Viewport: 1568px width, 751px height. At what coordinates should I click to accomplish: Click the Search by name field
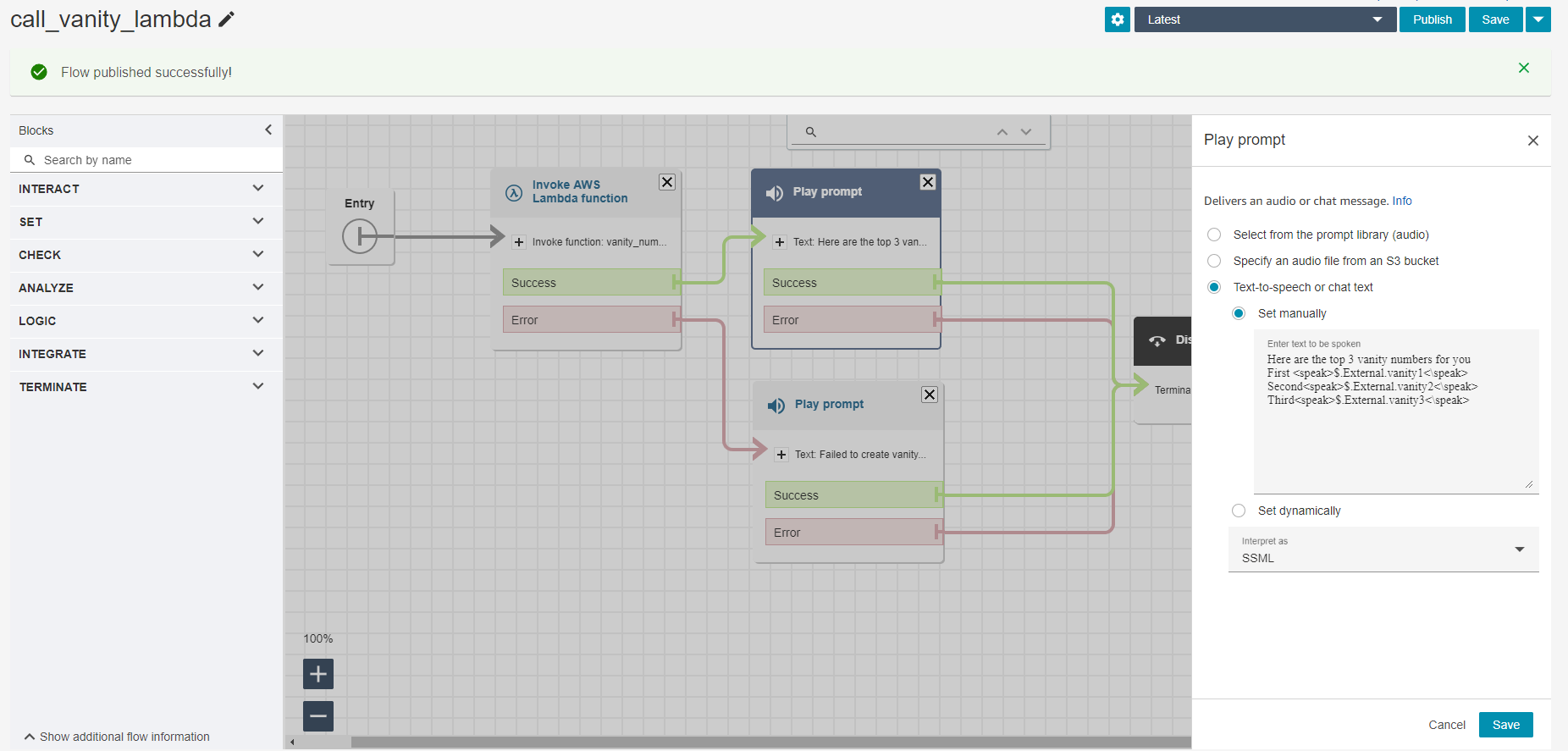click(x=146, y=160)
